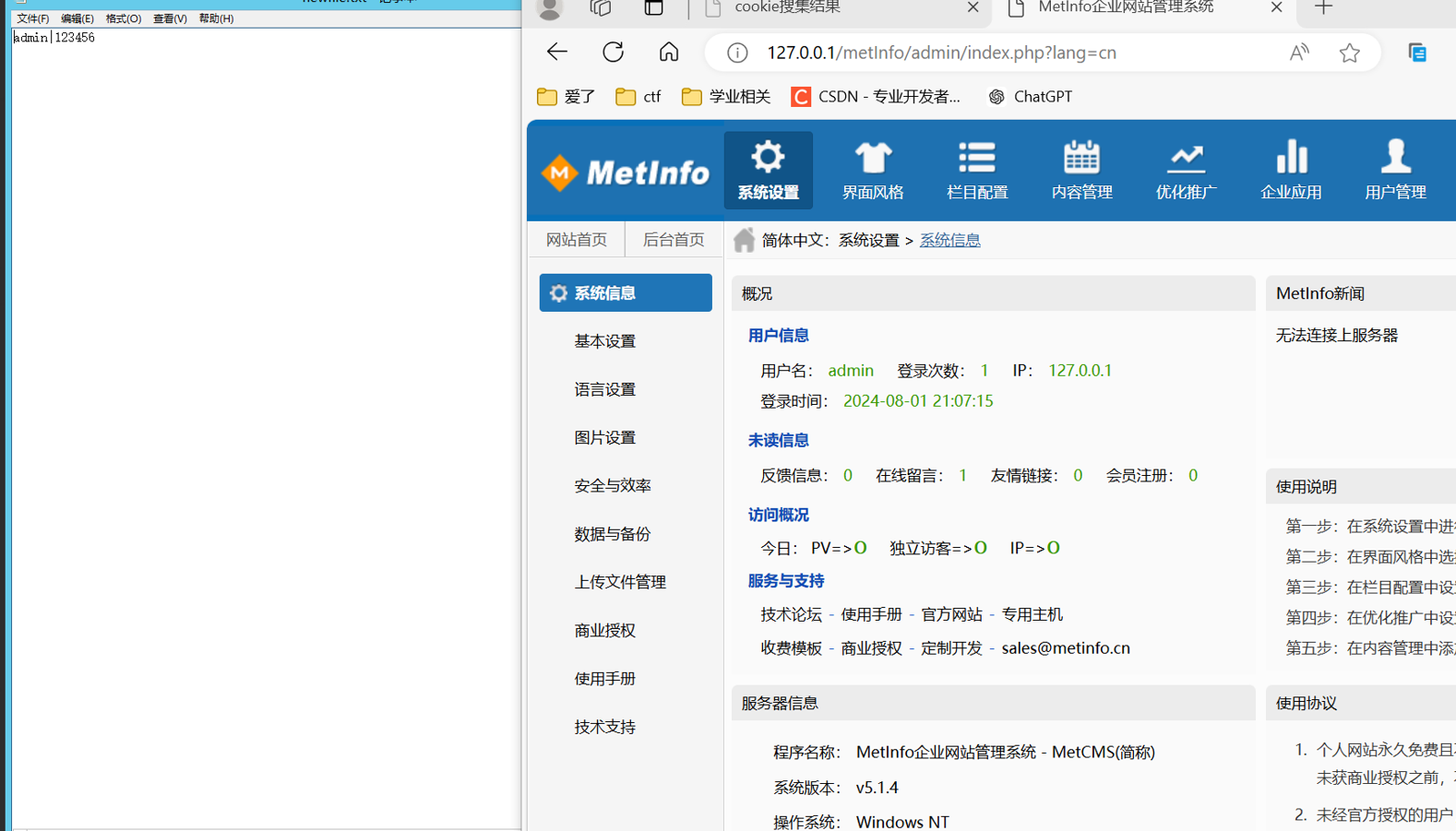The image size is (1456, 831).
Task: Open 技术支持 in the sidebar
Action: point(605,727)
